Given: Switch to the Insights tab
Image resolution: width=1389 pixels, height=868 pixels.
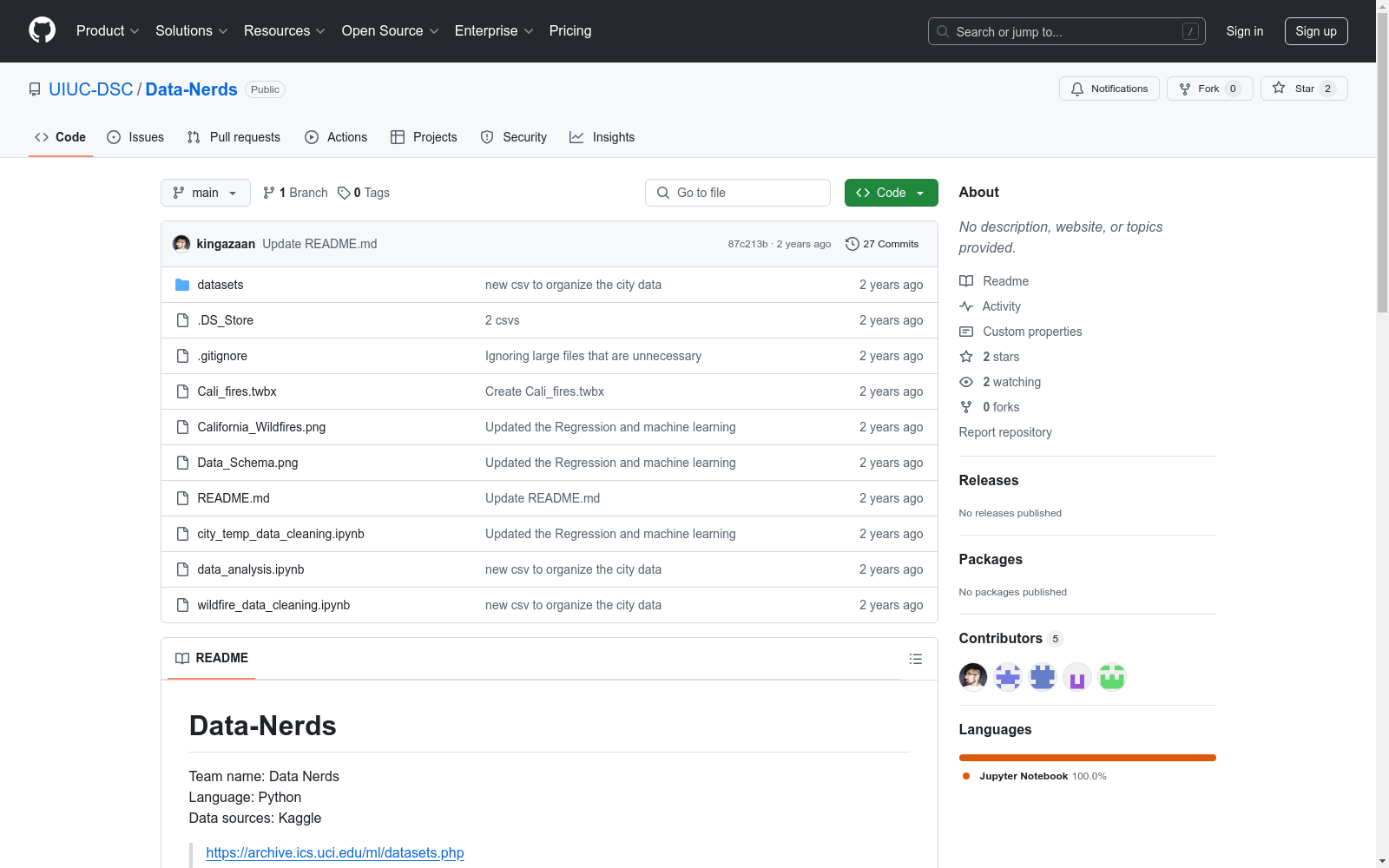Looking at the screenshot, I should click(x=602, y=137).
